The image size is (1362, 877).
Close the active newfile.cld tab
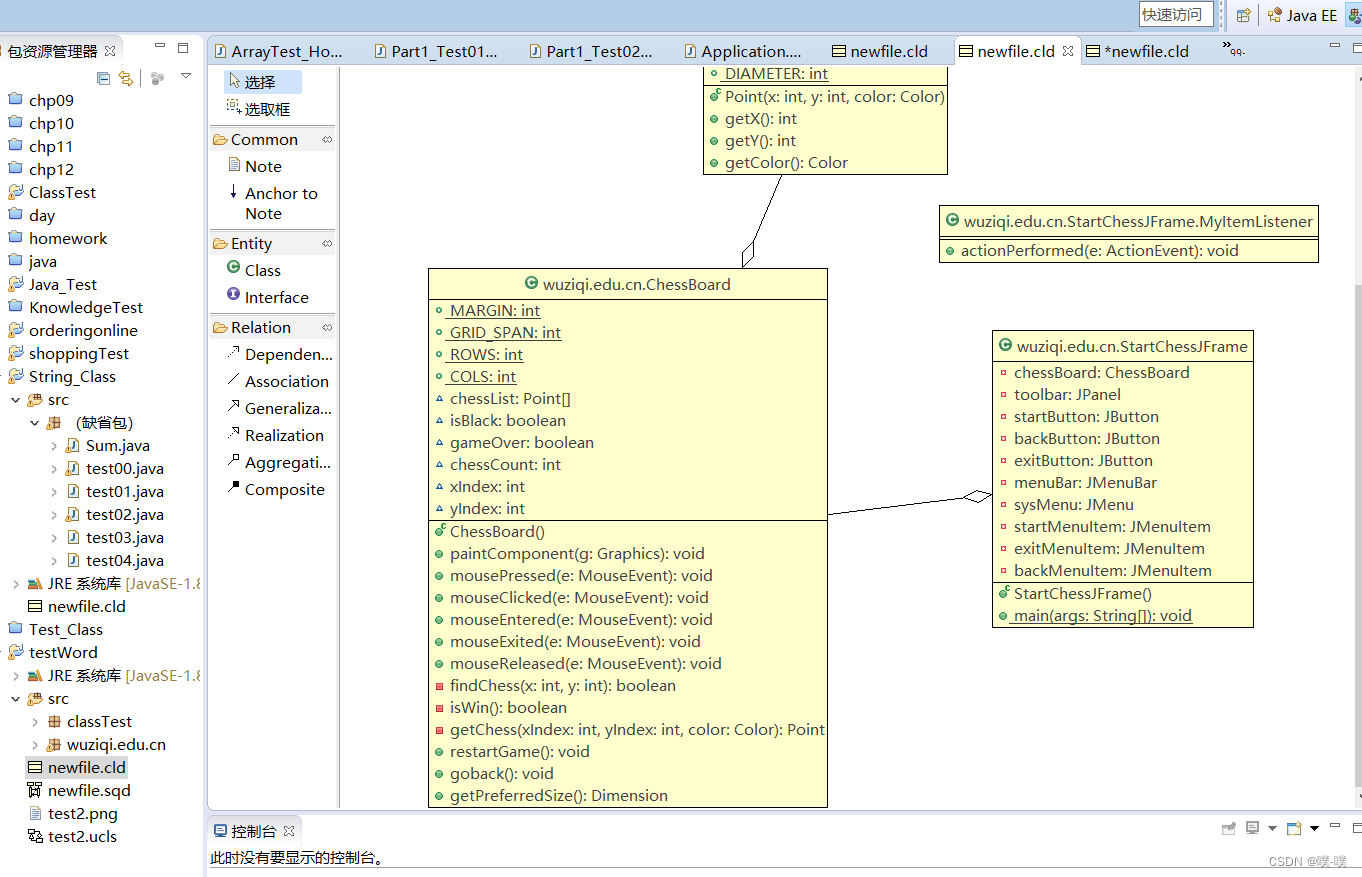1068,51
